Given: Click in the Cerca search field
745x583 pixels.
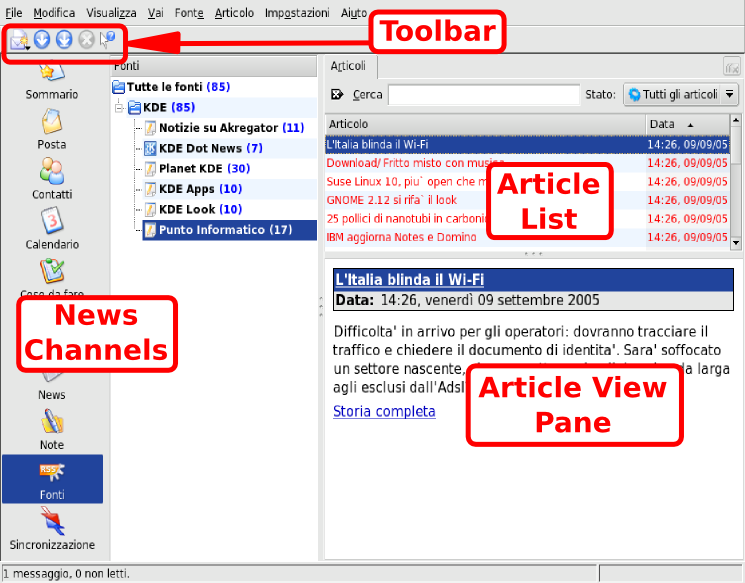Looking at the screenshot, I should coord(483,95).
